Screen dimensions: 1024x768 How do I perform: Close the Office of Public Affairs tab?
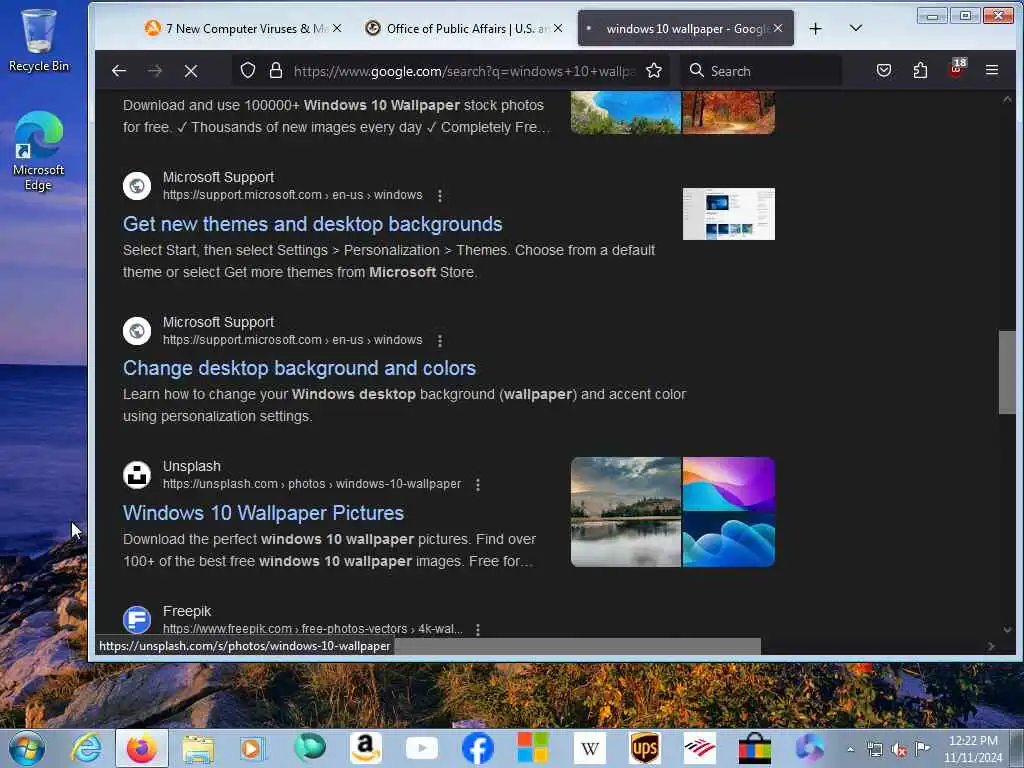[x=558, y=28]
